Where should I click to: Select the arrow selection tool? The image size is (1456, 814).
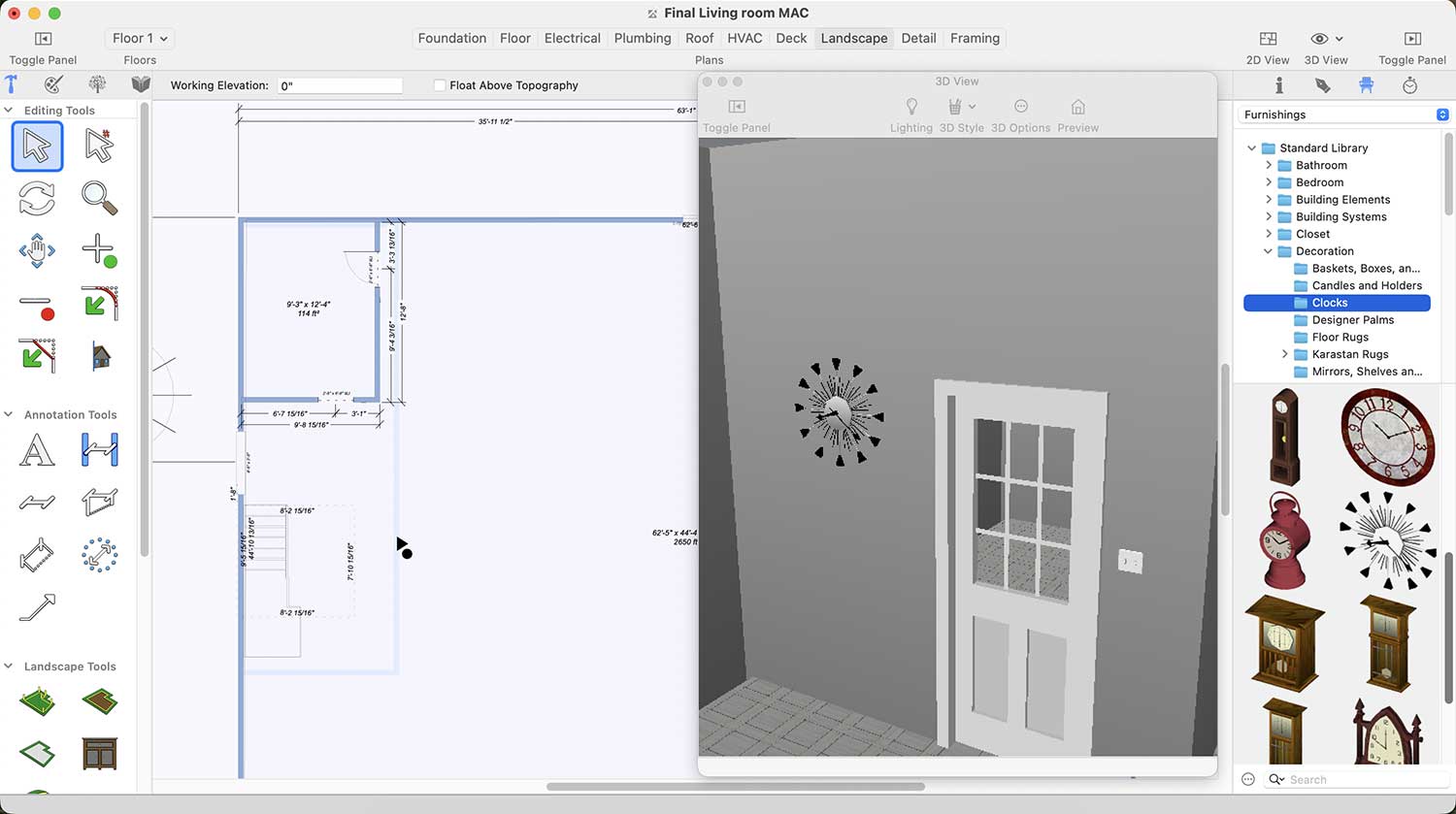pyautogui.click(x=37, y=147)
